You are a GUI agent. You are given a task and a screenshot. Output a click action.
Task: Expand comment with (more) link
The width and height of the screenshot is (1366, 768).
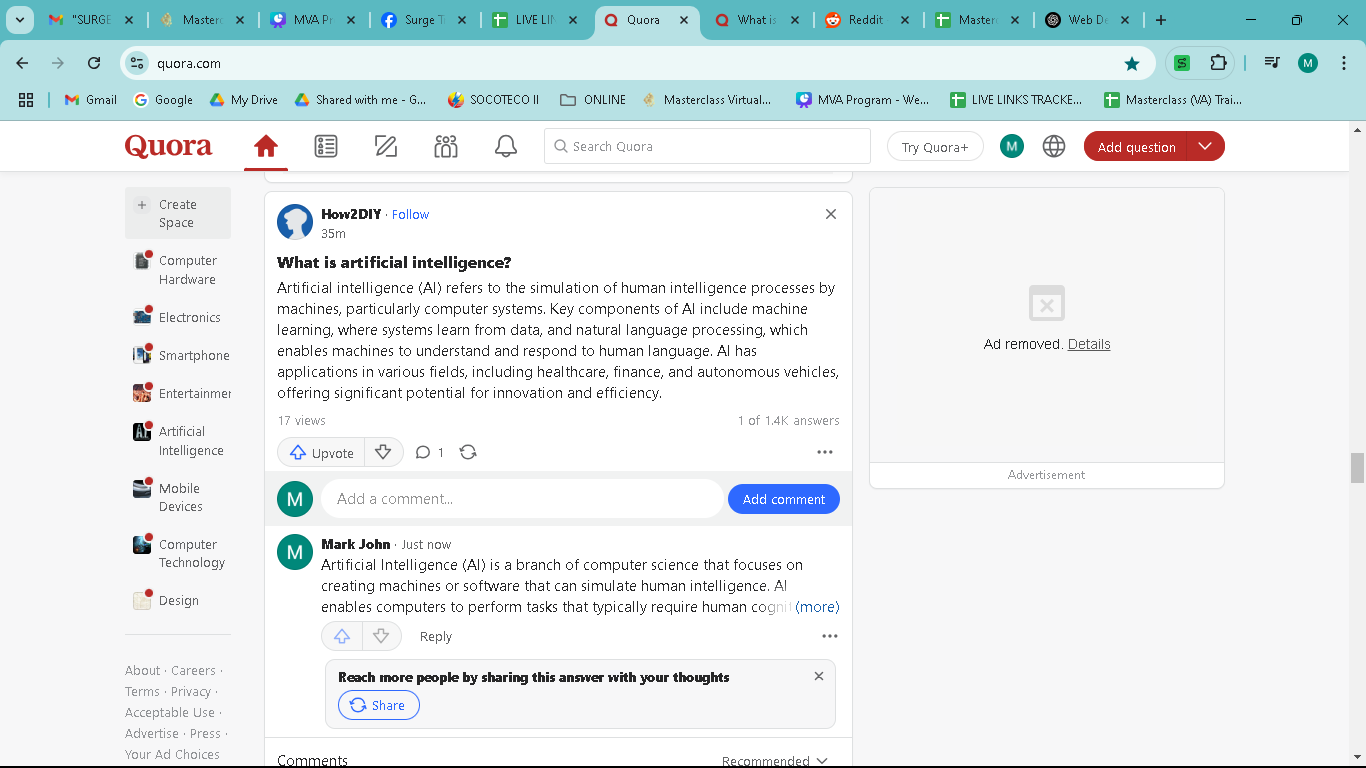817,607
